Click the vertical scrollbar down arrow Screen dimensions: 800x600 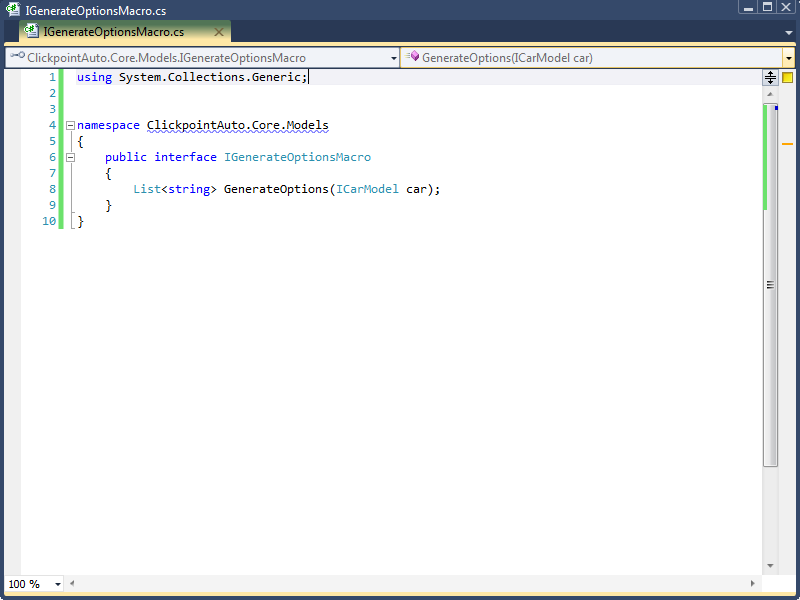tap(770, 566)
